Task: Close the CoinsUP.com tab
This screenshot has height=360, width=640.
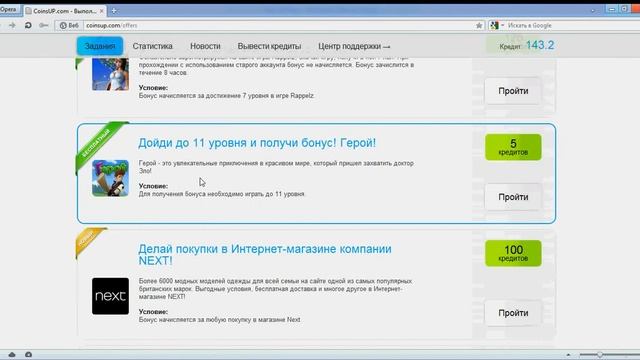Action: click(102, 11)
